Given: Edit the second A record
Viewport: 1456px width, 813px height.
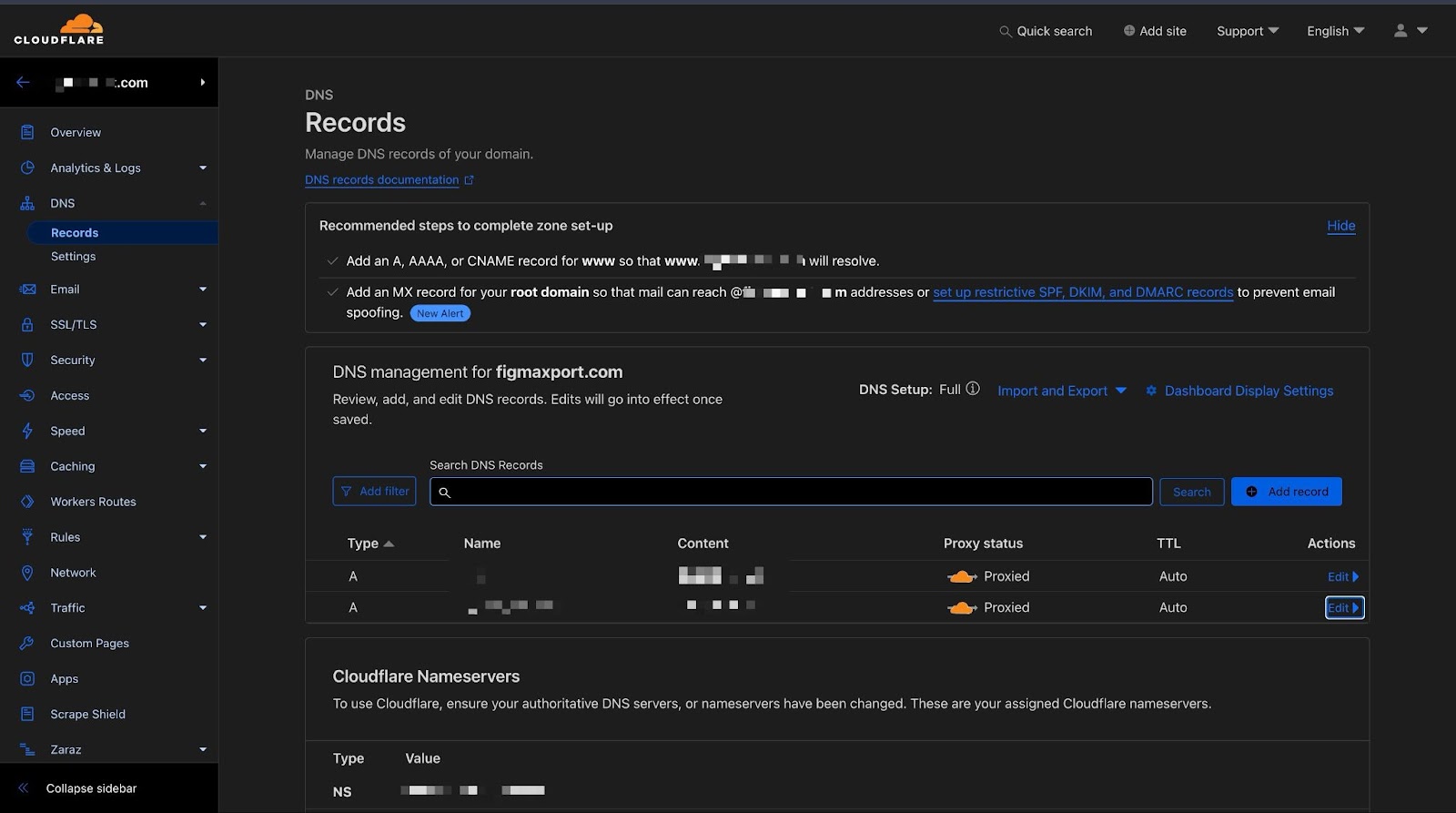Looking at the screenshot, I should point(1344,607).
